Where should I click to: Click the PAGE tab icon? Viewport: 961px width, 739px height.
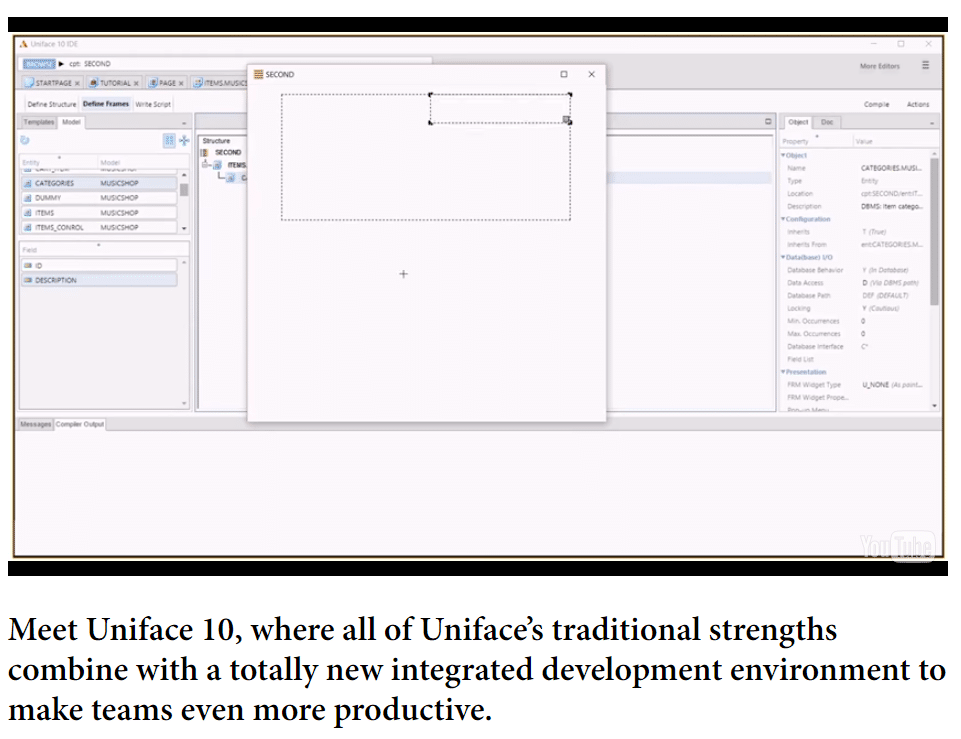coord(153,82)
